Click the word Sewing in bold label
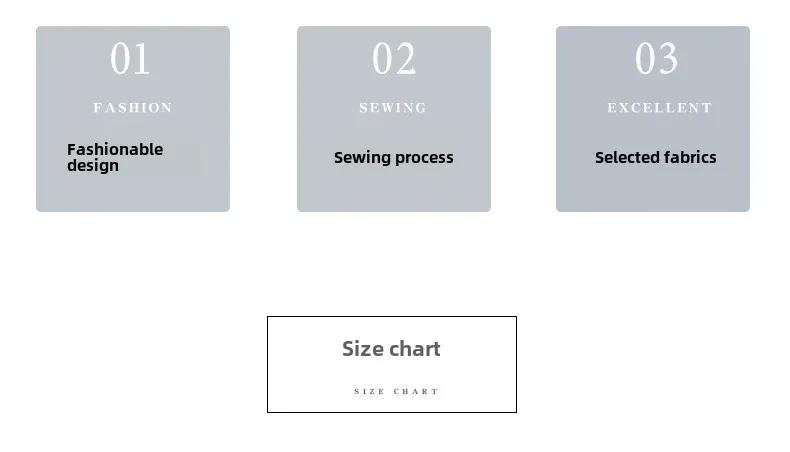 pos(362,158)
